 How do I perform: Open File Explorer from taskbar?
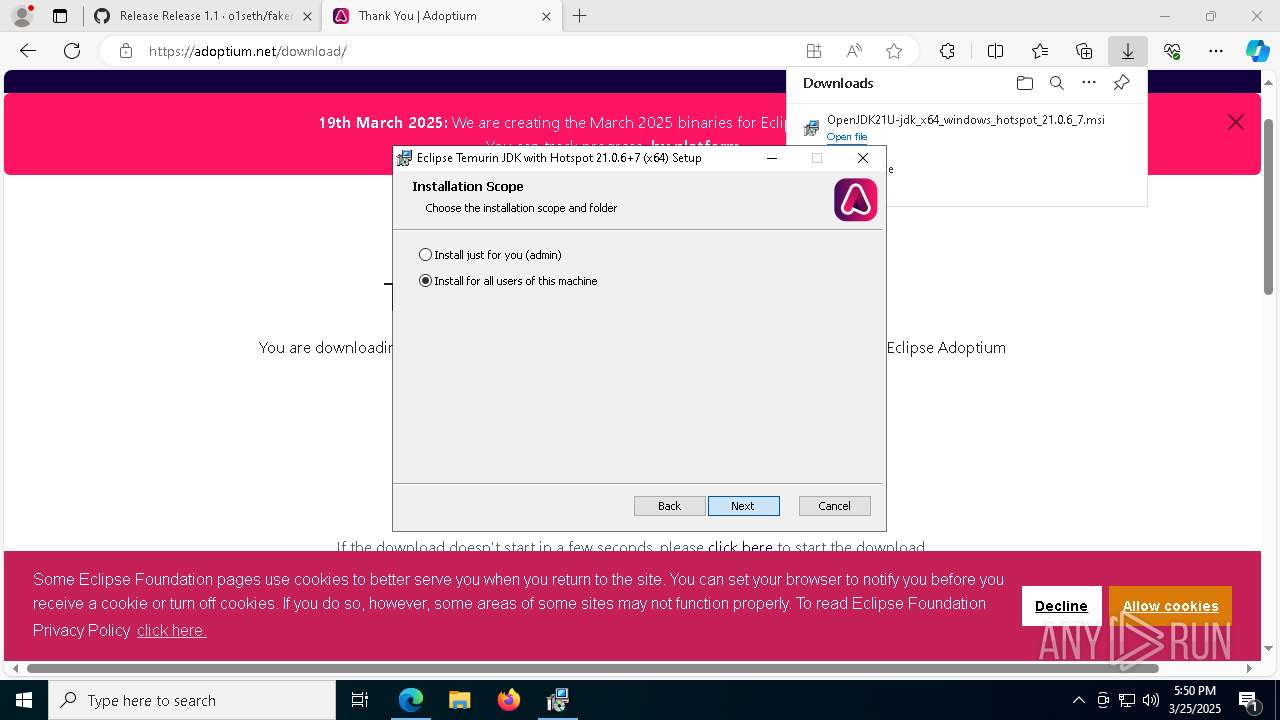[459, 700]
